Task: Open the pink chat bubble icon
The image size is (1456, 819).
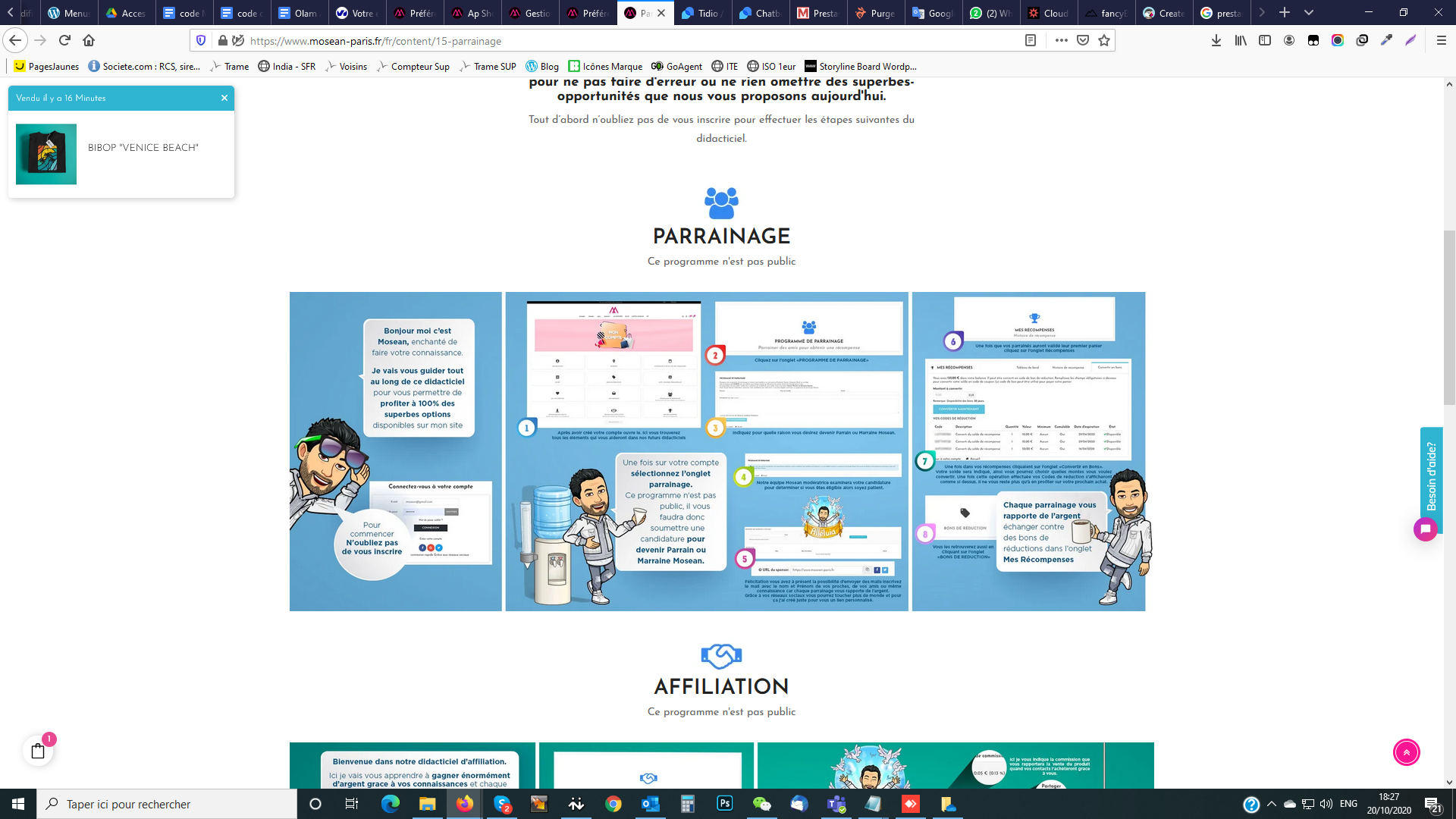Action: tap(1425, 529)
